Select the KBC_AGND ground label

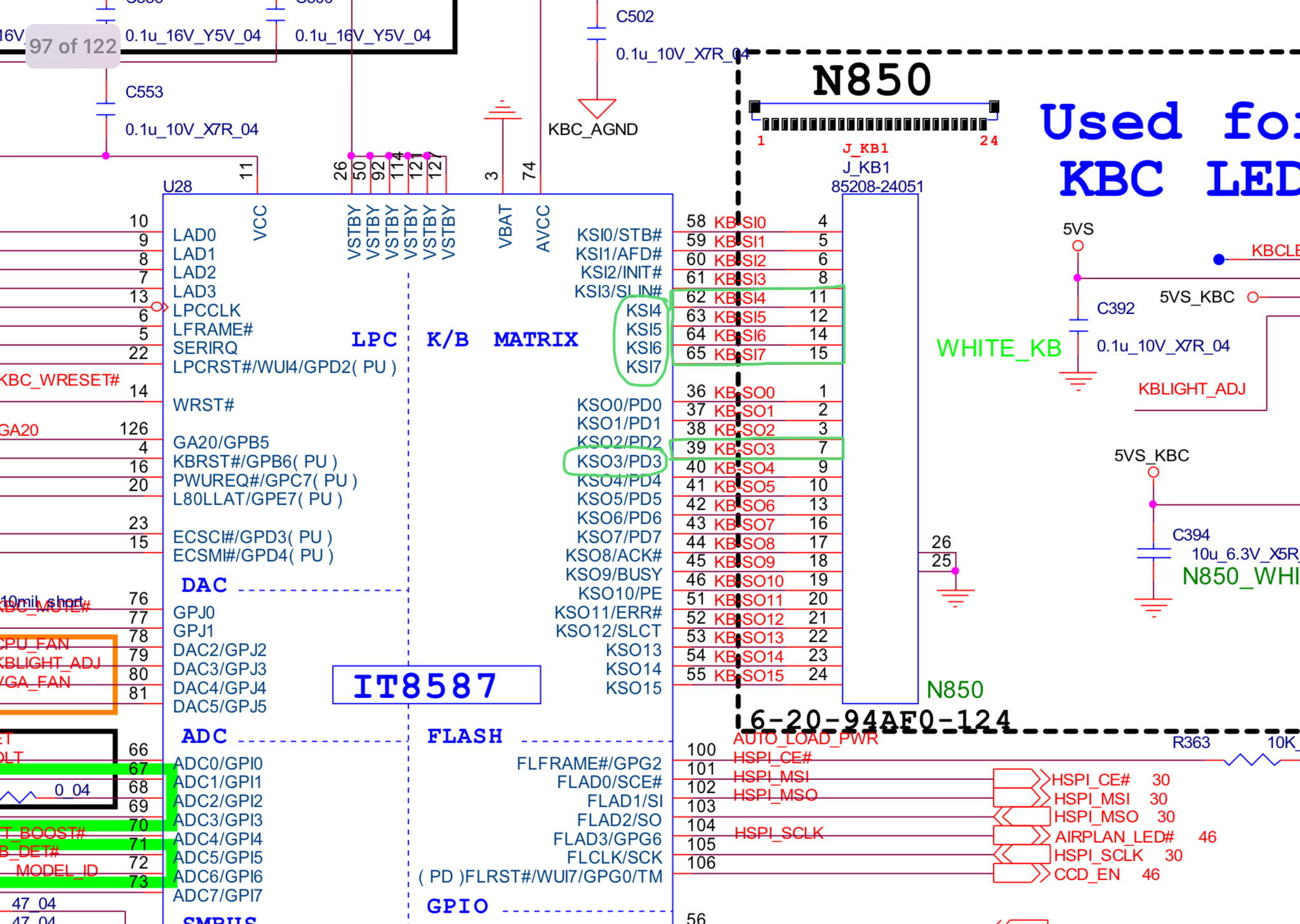(x=593, y=129)
